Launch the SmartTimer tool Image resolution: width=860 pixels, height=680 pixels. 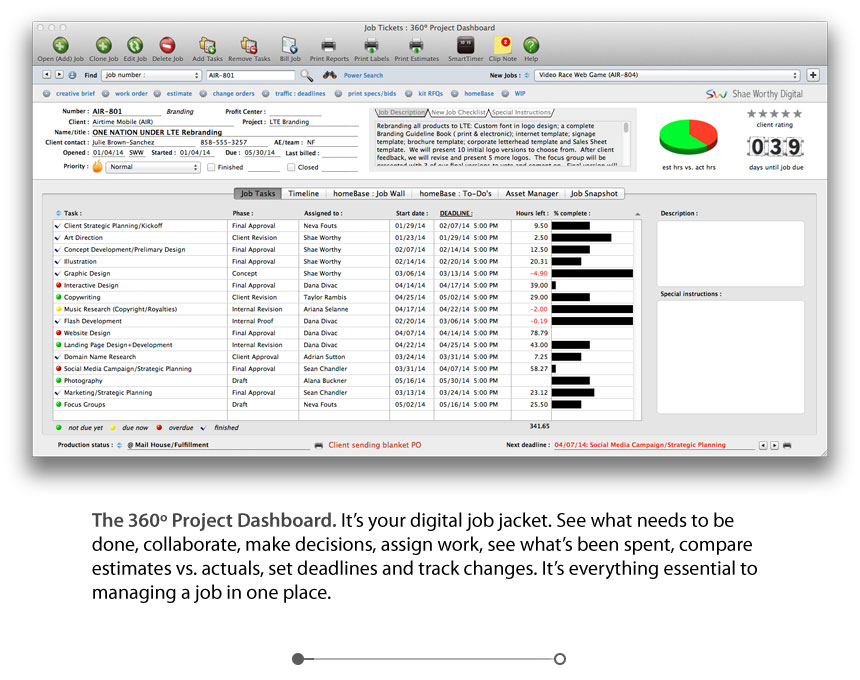[x=465, y=45]
